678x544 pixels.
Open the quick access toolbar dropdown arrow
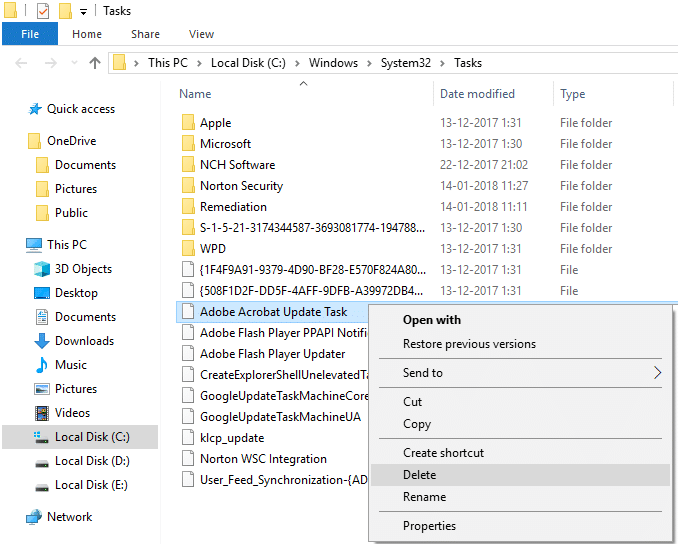[83, 12]
